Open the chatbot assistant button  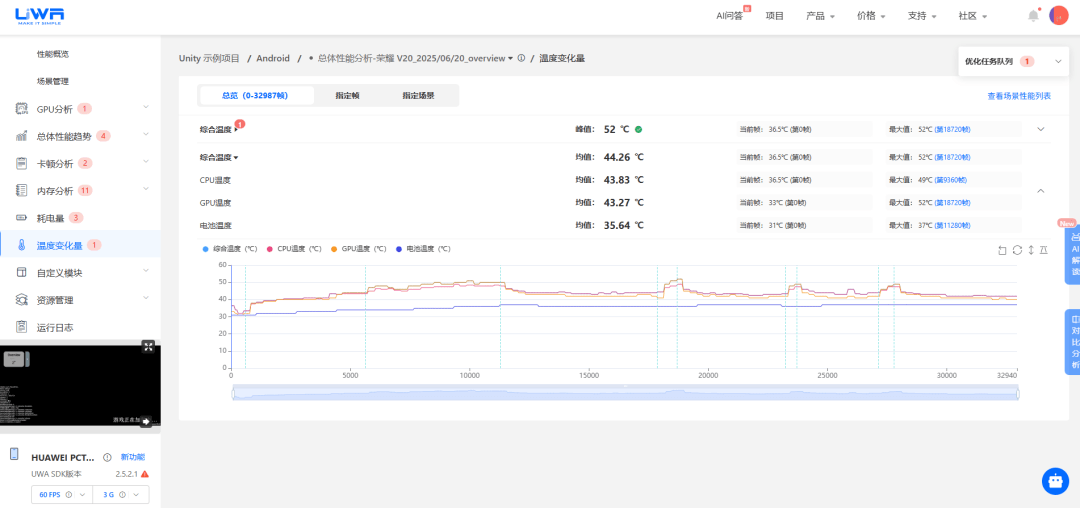click(x=1055, y=480)
